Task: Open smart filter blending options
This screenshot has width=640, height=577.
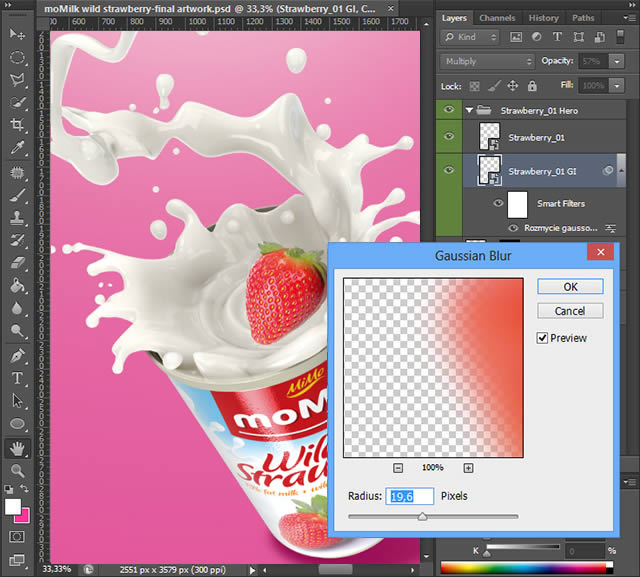Action: tap(611, 229)
